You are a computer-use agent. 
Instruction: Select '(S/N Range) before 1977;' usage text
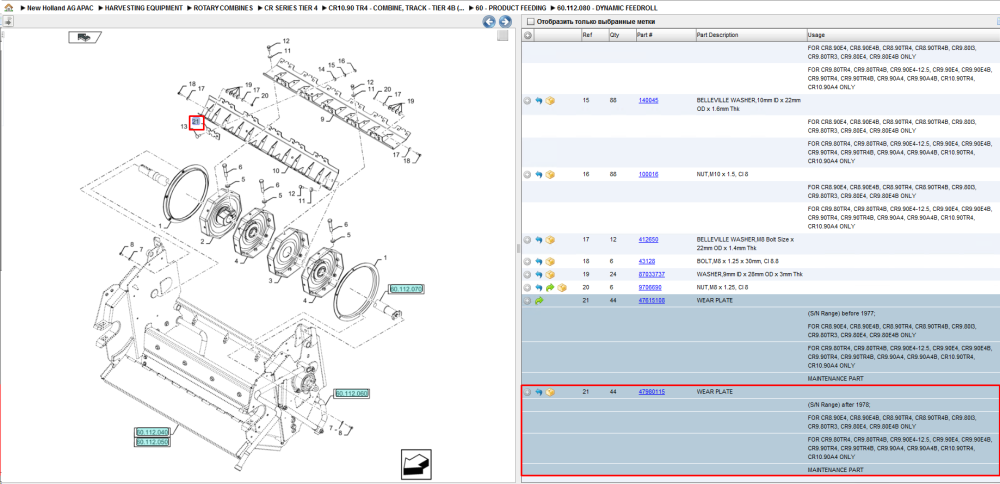pyautogui.click(x=841, y=314)
